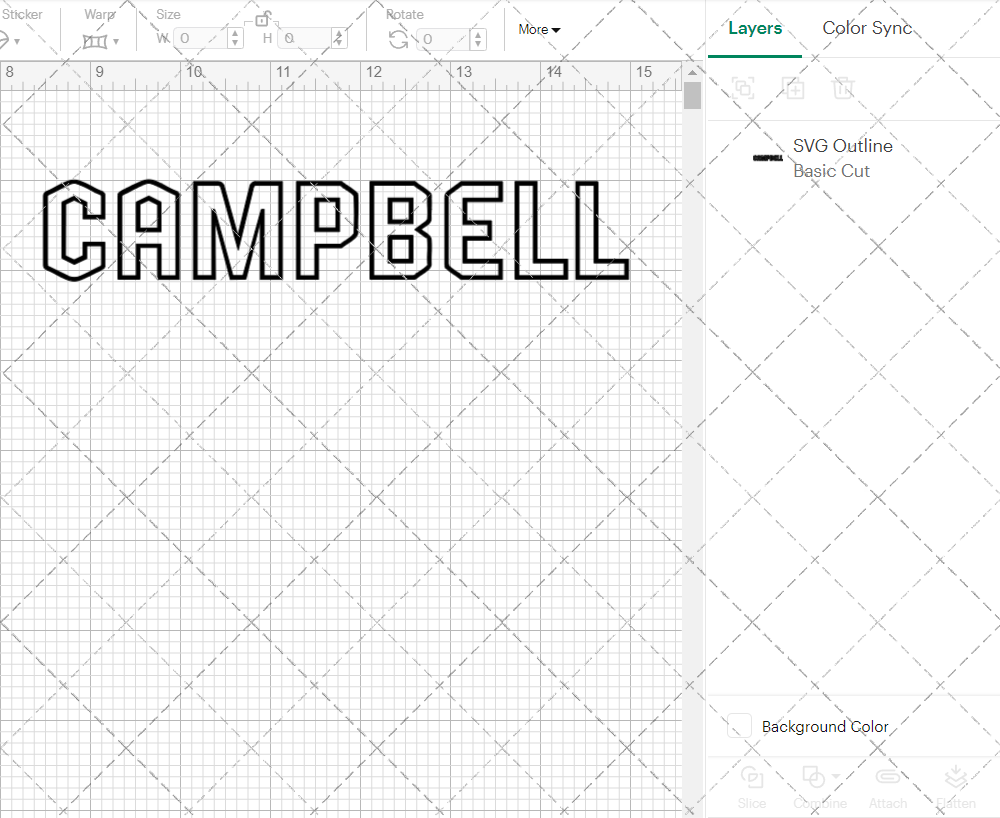Select the Slice tool

pyautogui.click(x=752, y=779)
